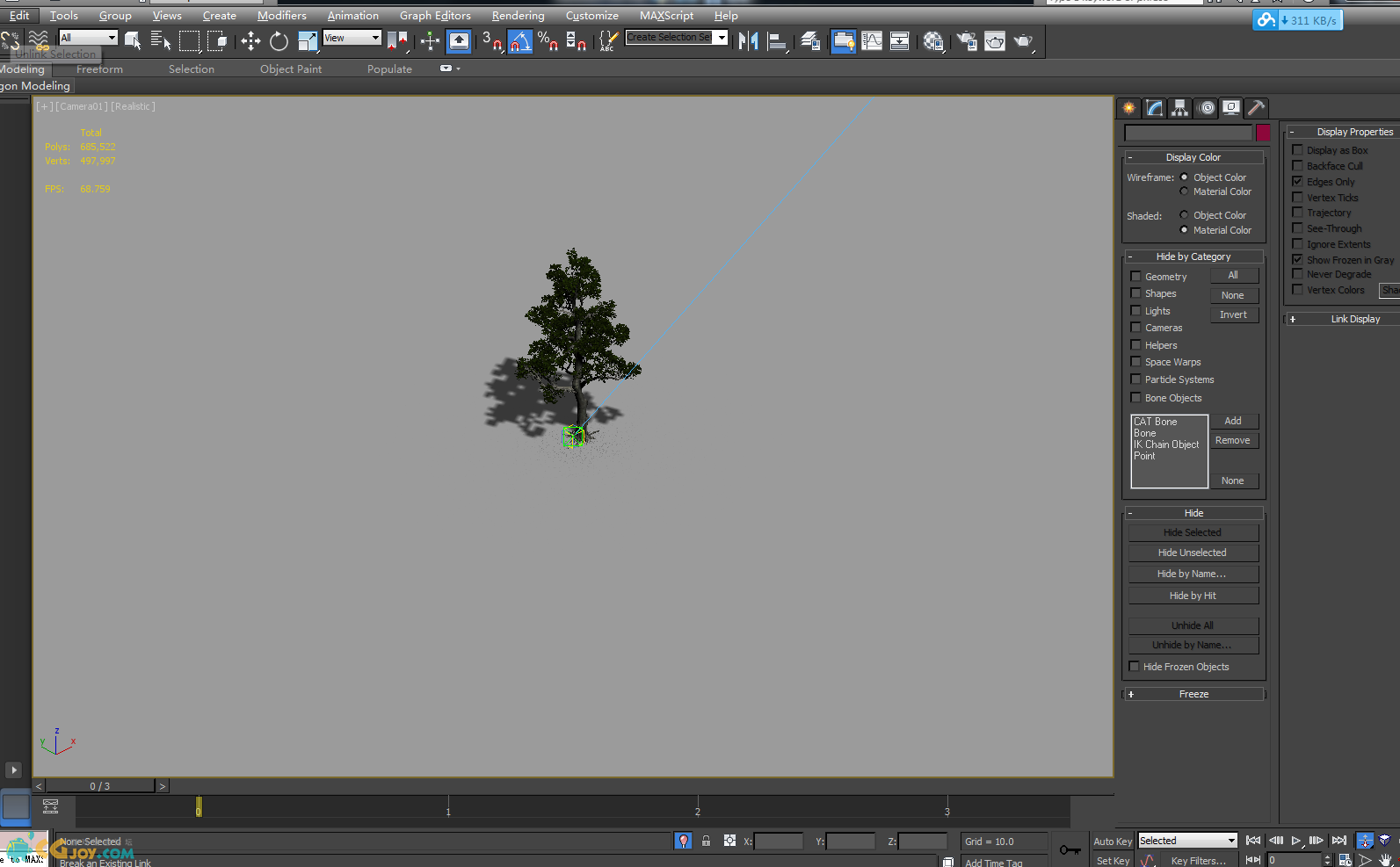Activate the Select and Rotate tool
Screen dimensions: 1400x867
pyautogui.click(x=279, y=40)
